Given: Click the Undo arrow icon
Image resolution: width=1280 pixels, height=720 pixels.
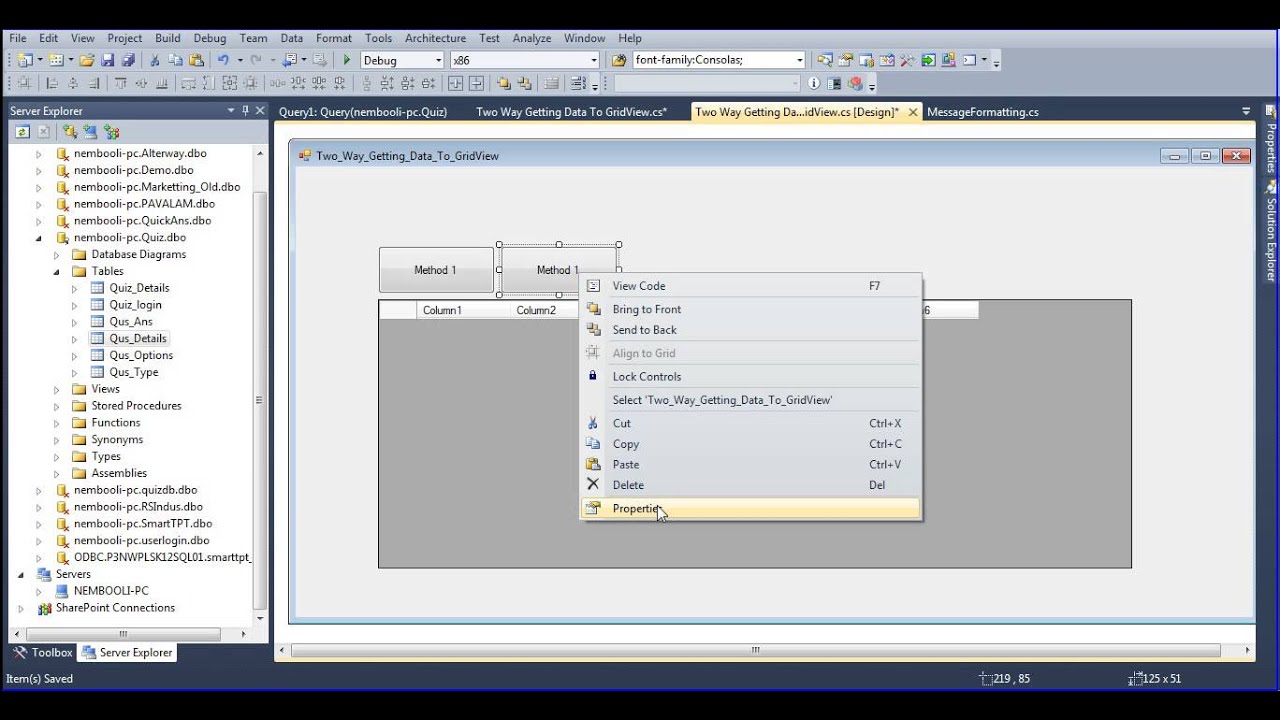Looking at the screenshot, I should coord(223,60).
